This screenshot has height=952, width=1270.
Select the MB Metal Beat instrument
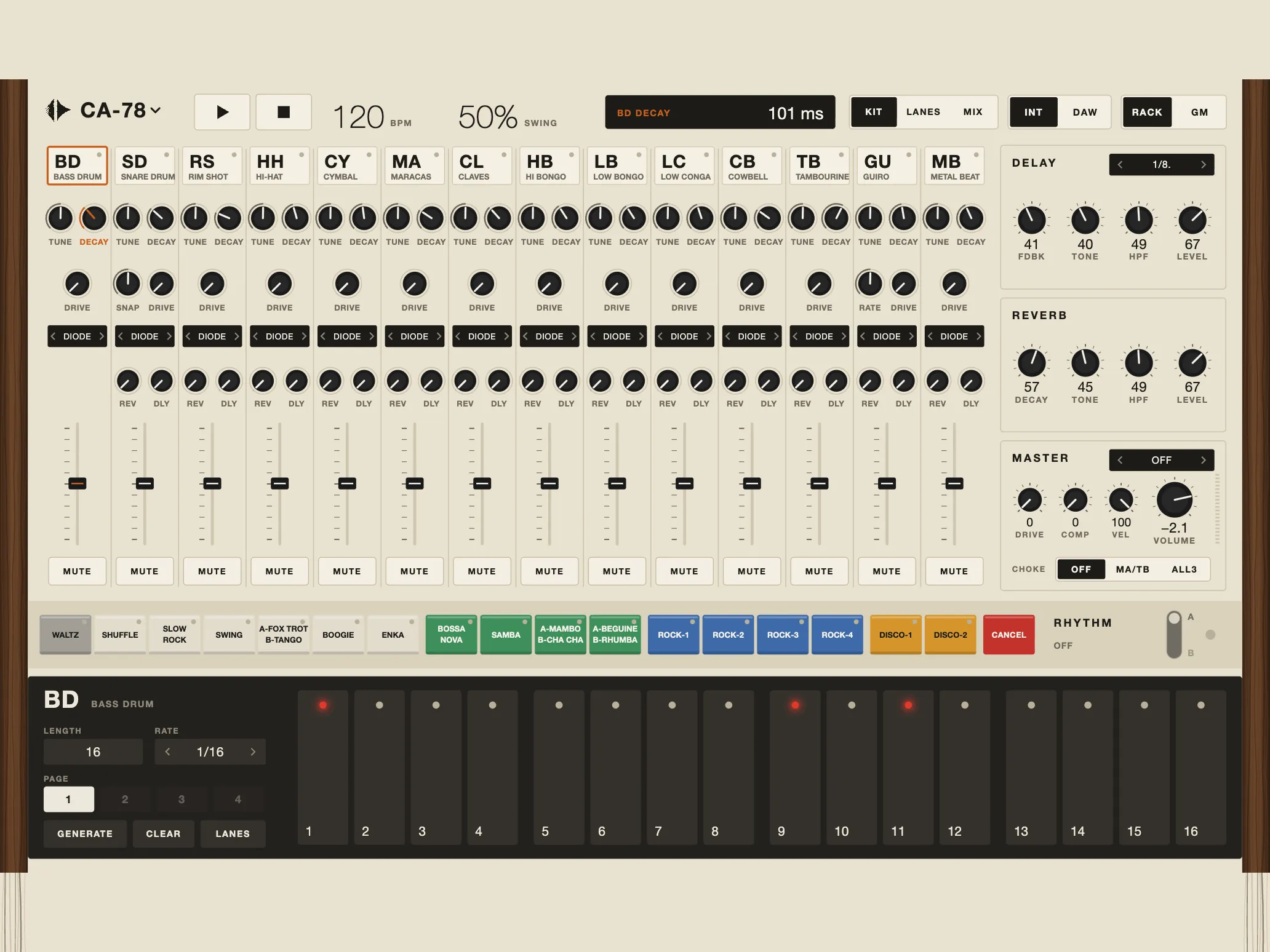coord(954,166)
